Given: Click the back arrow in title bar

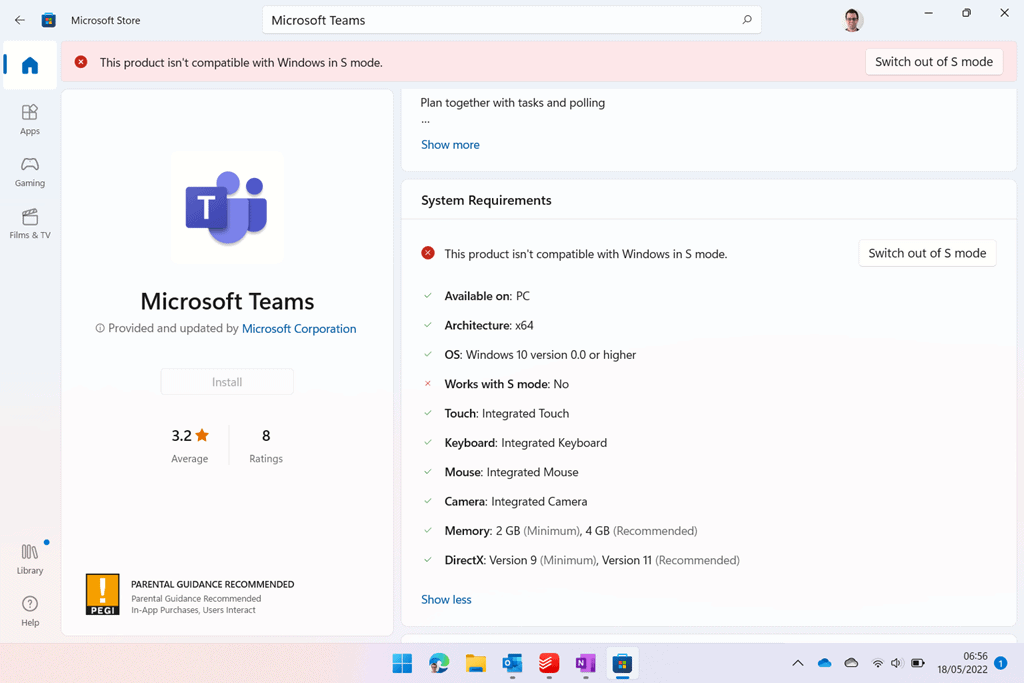Looking at the screenshot, I should click(x=20, y=20).
